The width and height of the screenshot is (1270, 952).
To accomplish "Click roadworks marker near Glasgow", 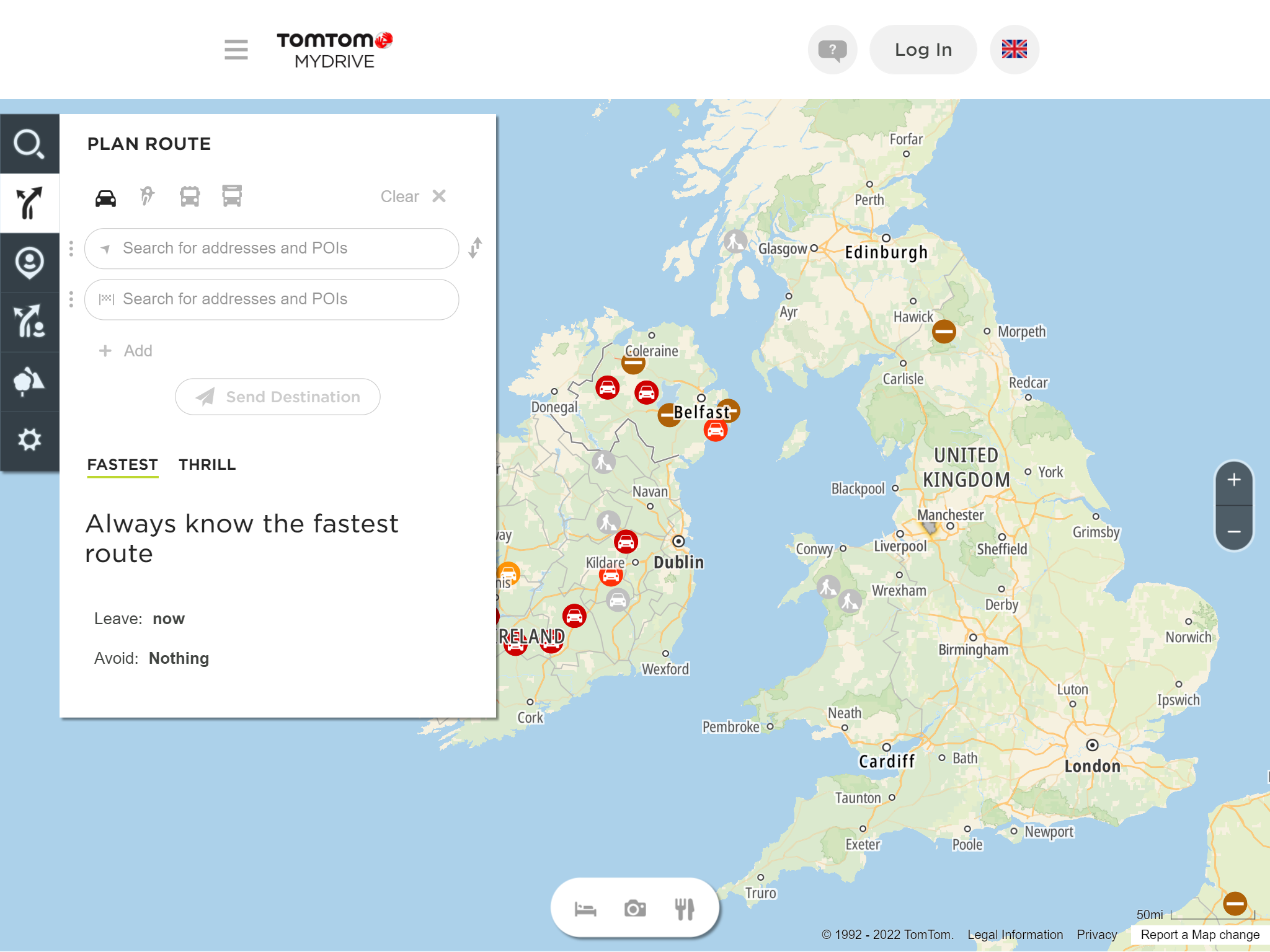I will [735, 241].
